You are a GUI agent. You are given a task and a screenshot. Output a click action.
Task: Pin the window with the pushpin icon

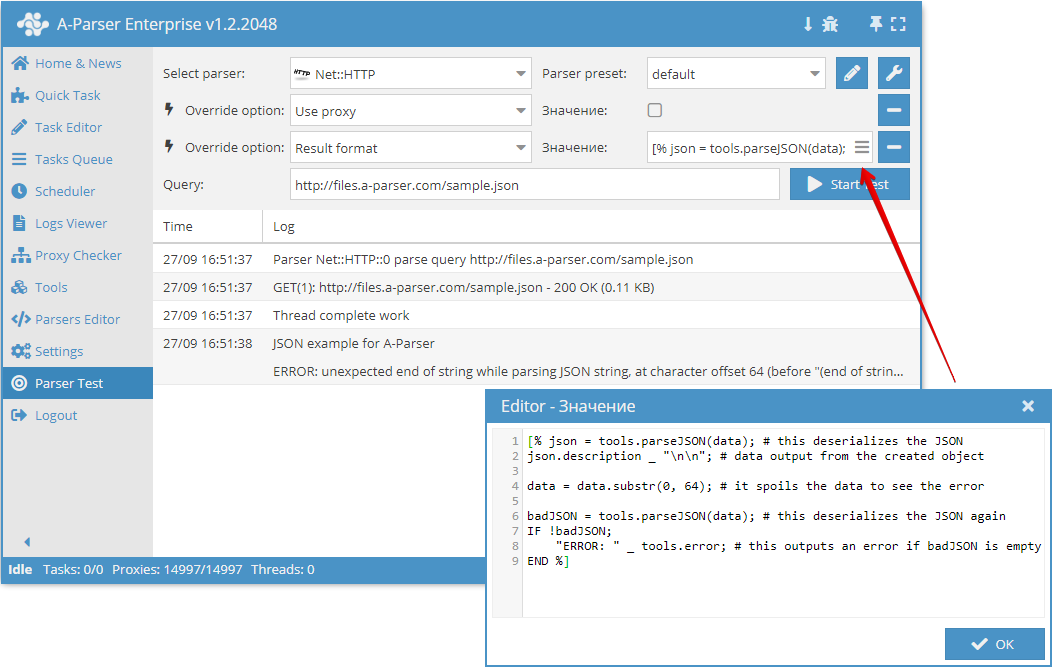click(876, 24)
